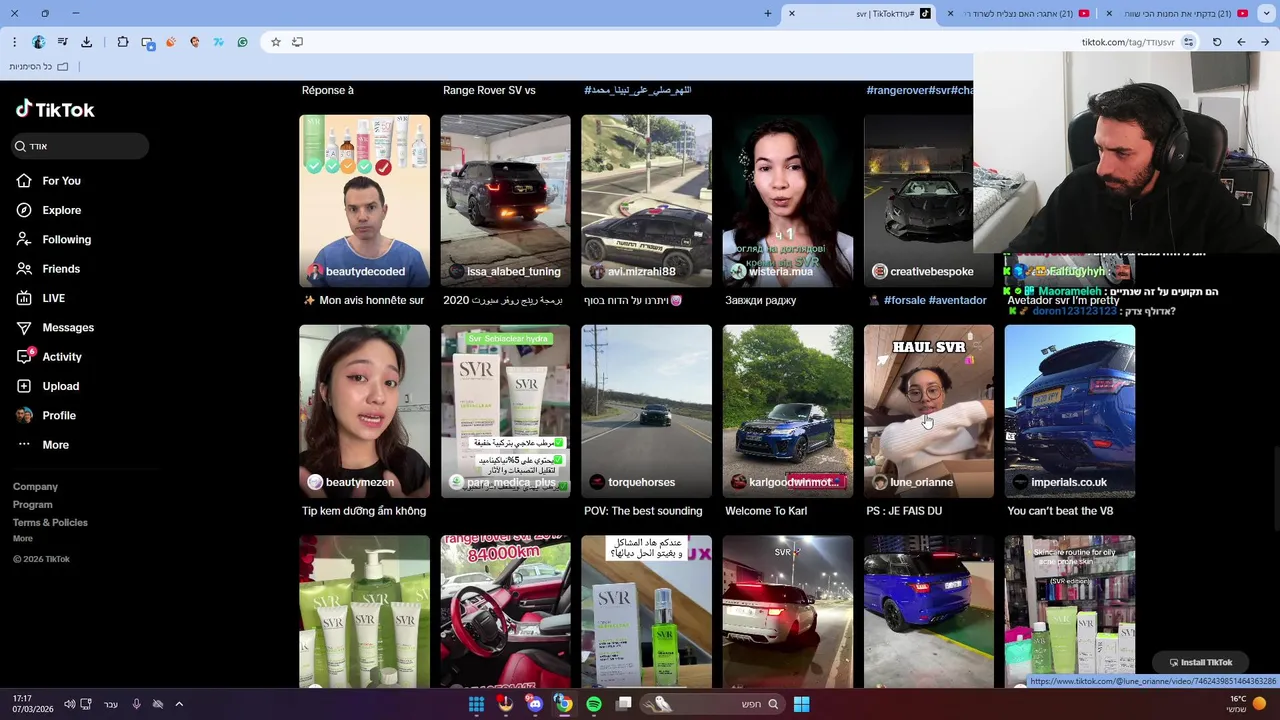The image size is (1280, 720).
Task: Open site information icon in address bar
Action: (x=1188, y=42)
